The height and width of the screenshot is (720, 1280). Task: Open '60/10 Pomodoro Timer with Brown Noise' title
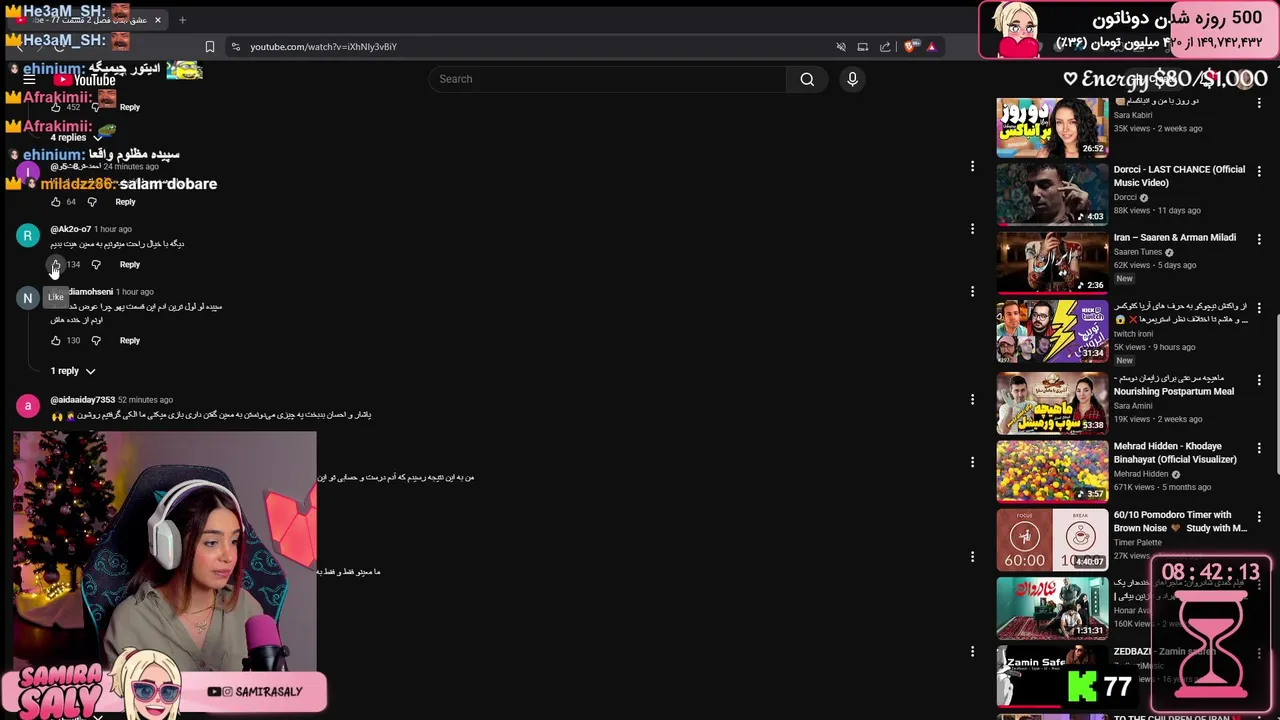tap(1180, 522)
